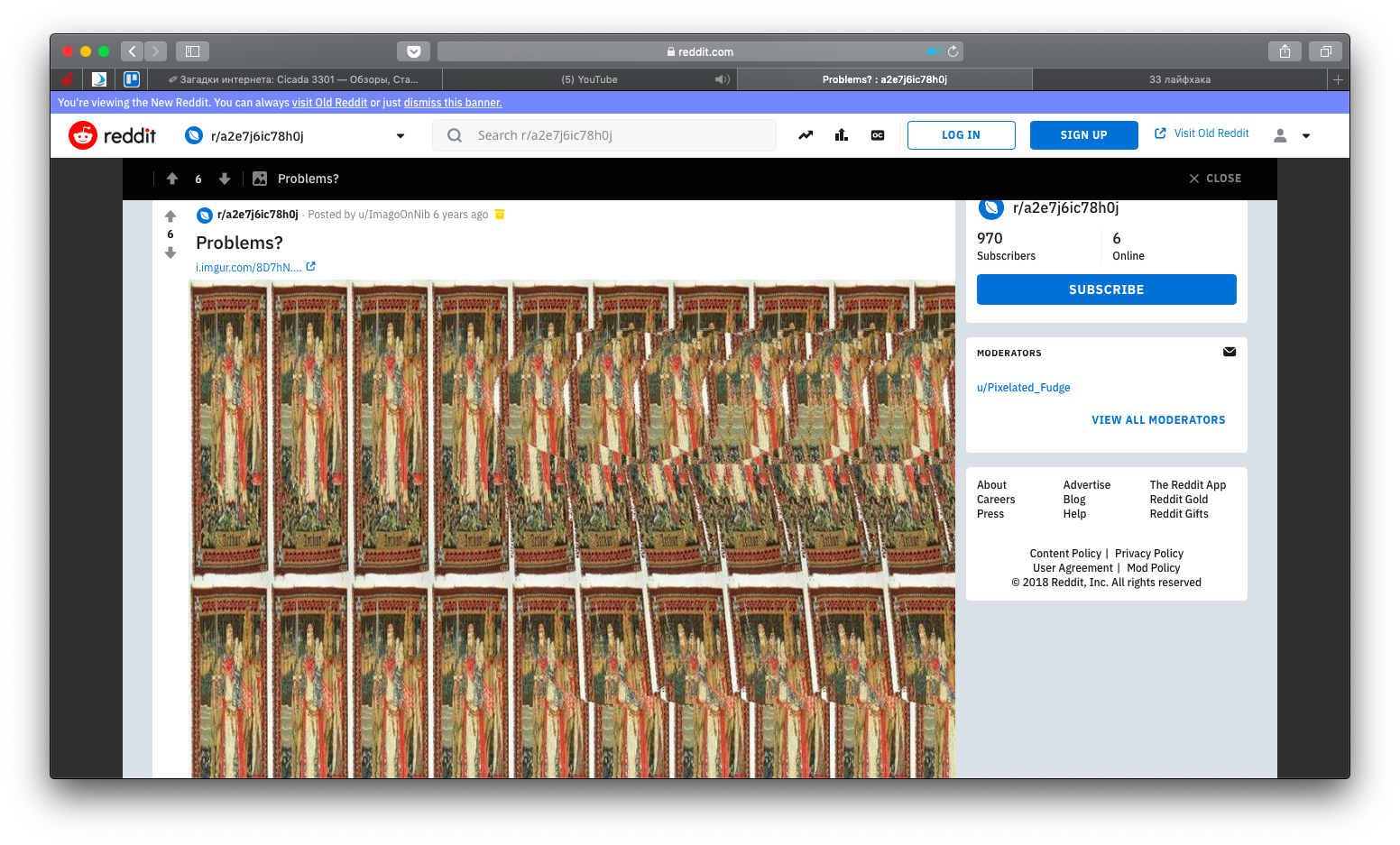This screenshot has width=1400, height=845.
Task: Show all tabs overview
Action: (1325, 51)
